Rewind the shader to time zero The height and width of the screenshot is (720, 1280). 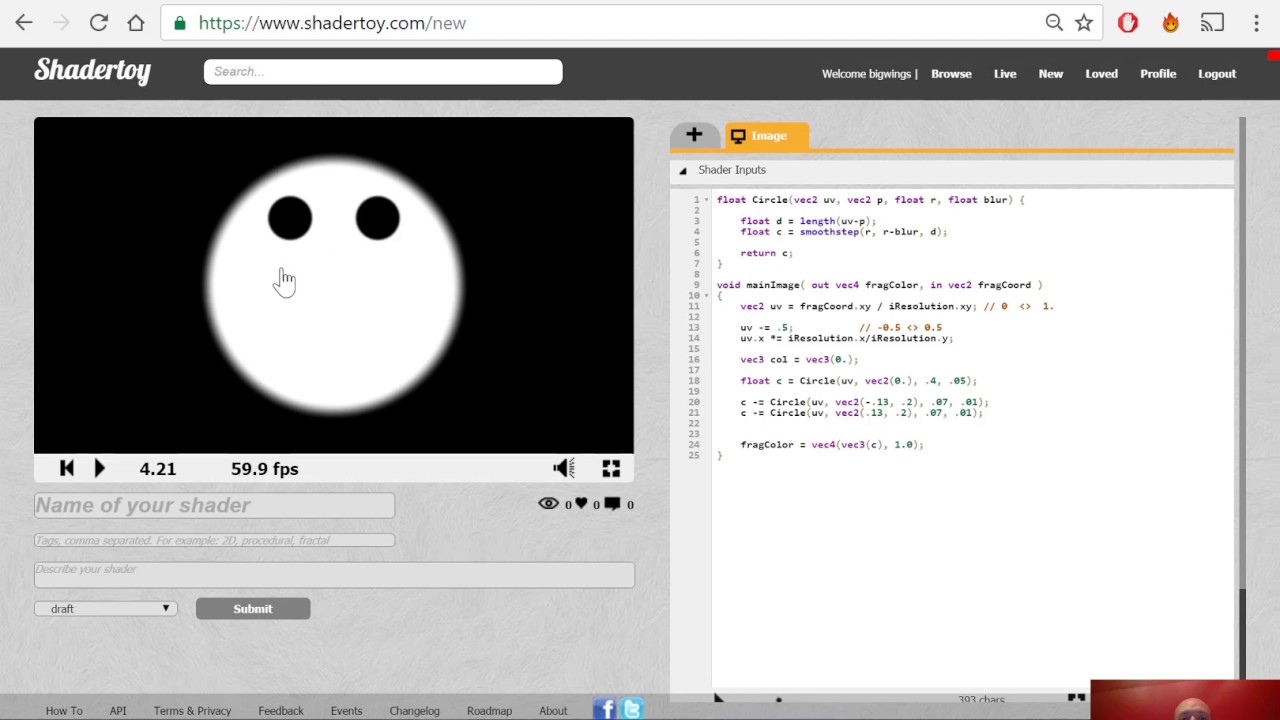click(67, 468)
